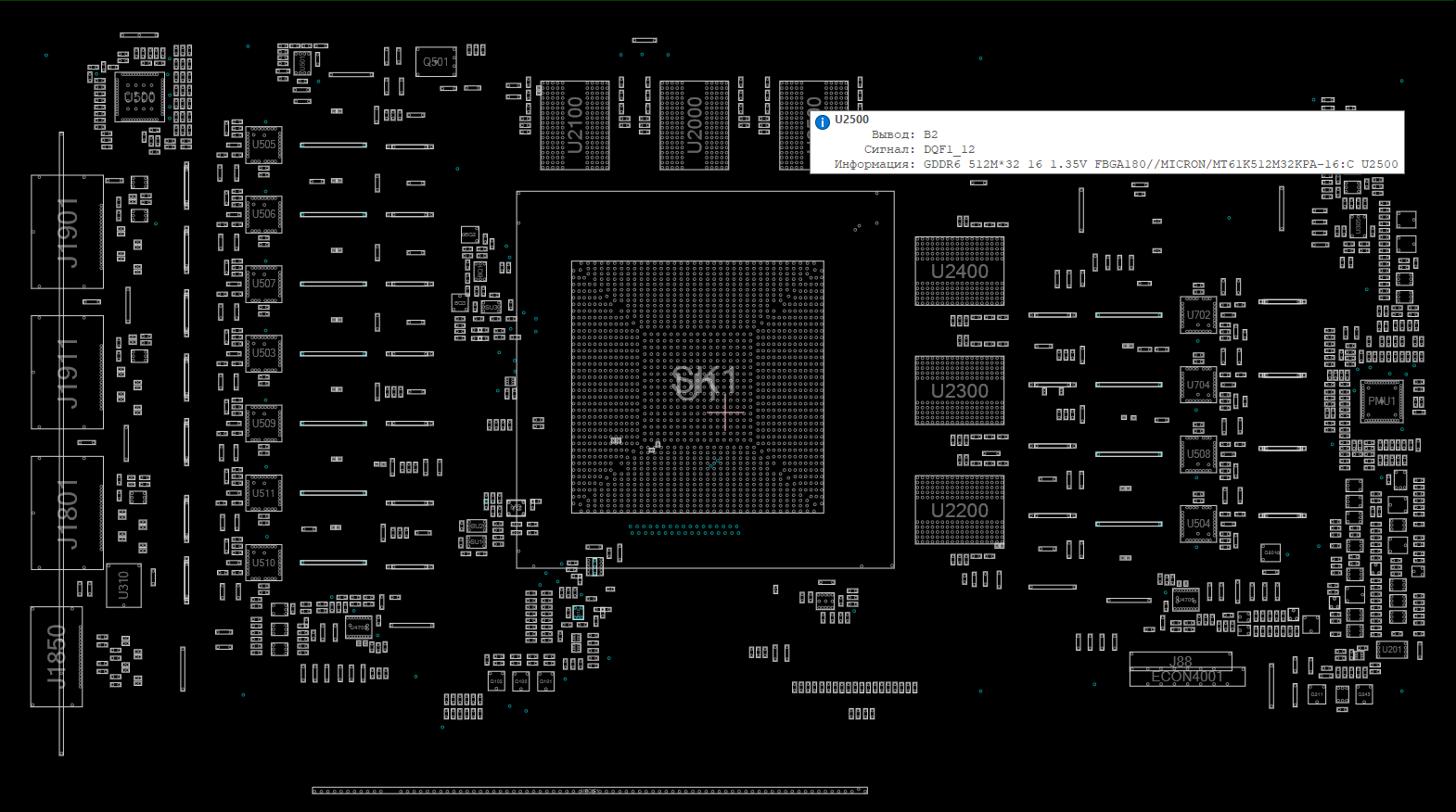Screen dimensions: 1456x812
Task: Select memory chip U2100
Action: 575,125
